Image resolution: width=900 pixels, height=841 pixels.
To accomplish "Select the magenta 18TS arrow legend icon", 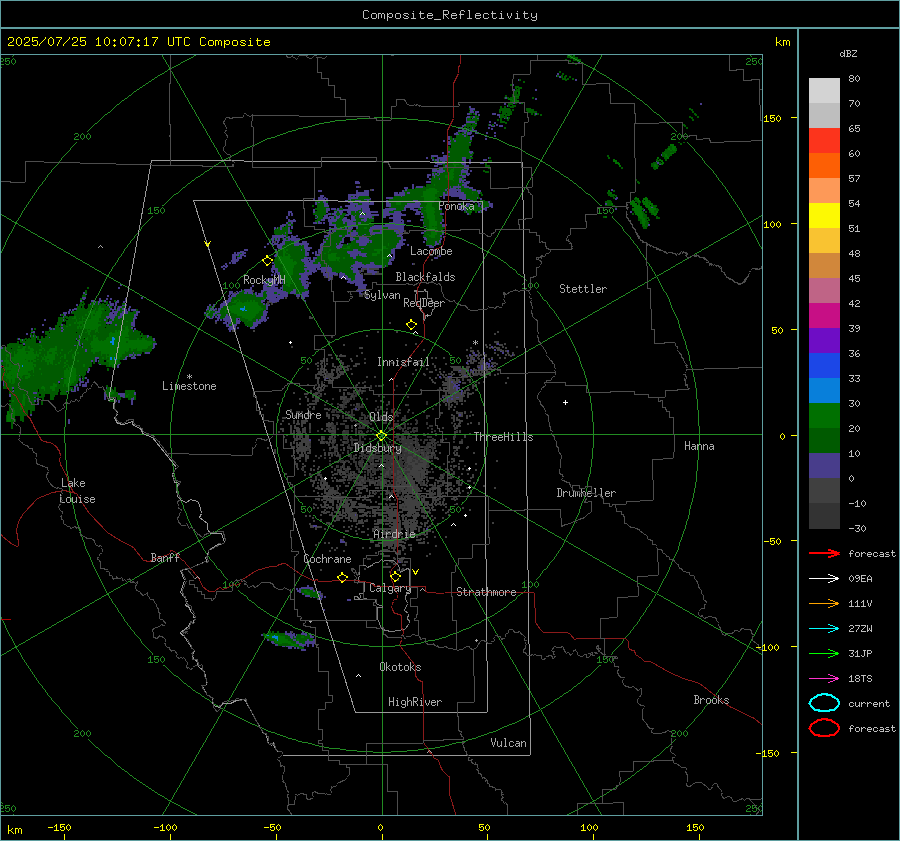I will click(824, 679).
